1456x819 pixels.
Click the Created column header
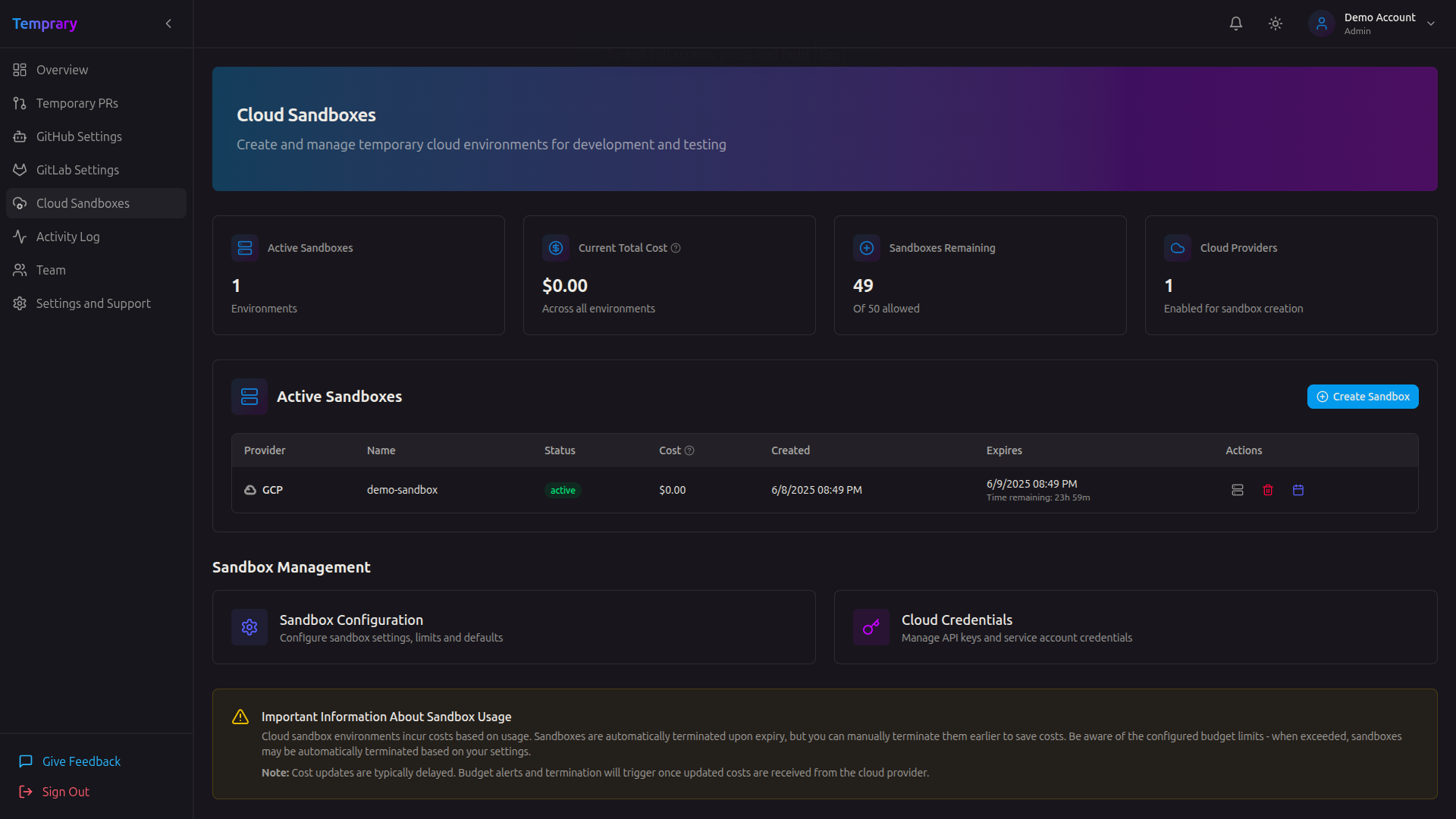[x=790, y=450]
